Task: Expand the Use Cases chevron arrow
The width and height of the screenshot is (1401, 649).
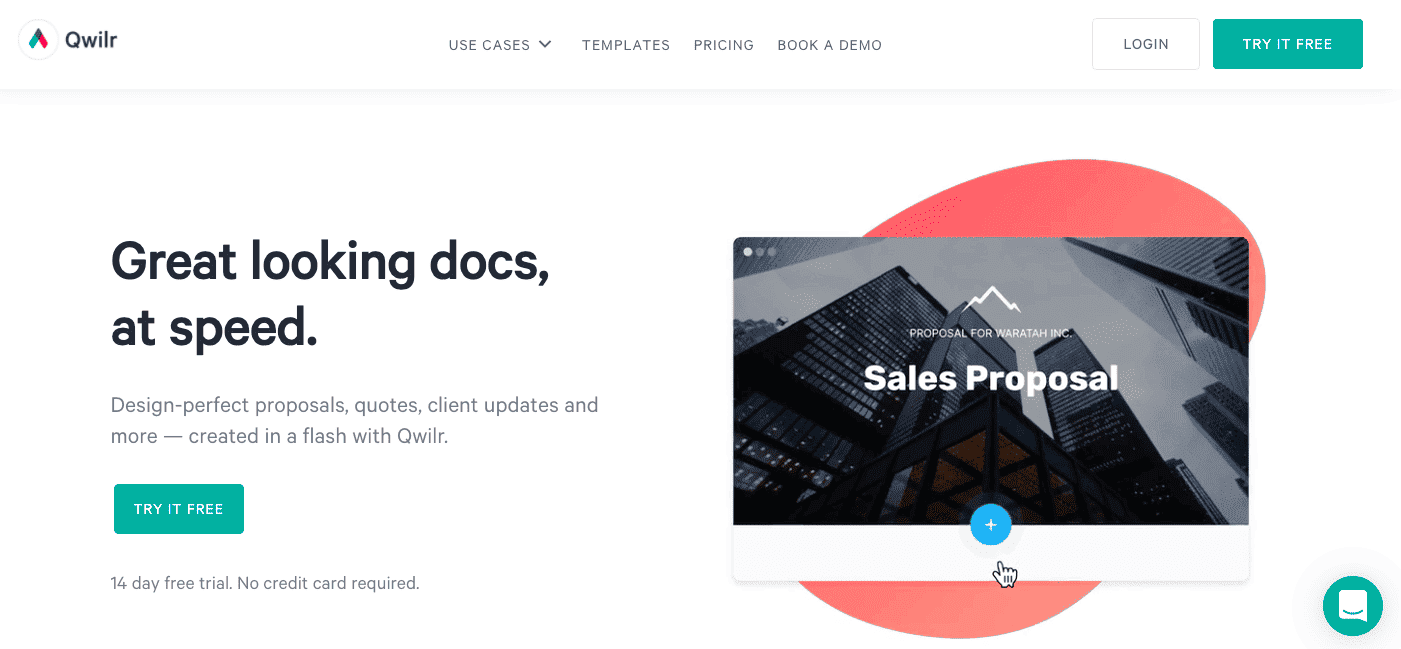Action: tap(545, 44)
